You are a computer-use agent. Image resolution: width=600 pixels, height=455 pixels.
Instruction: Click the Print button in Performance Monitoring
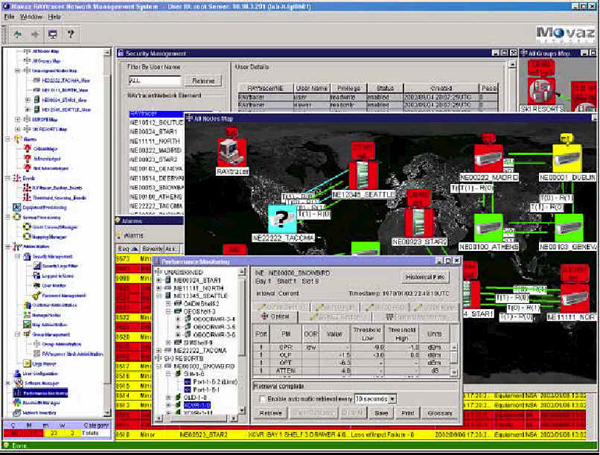(x=408, y=413)
